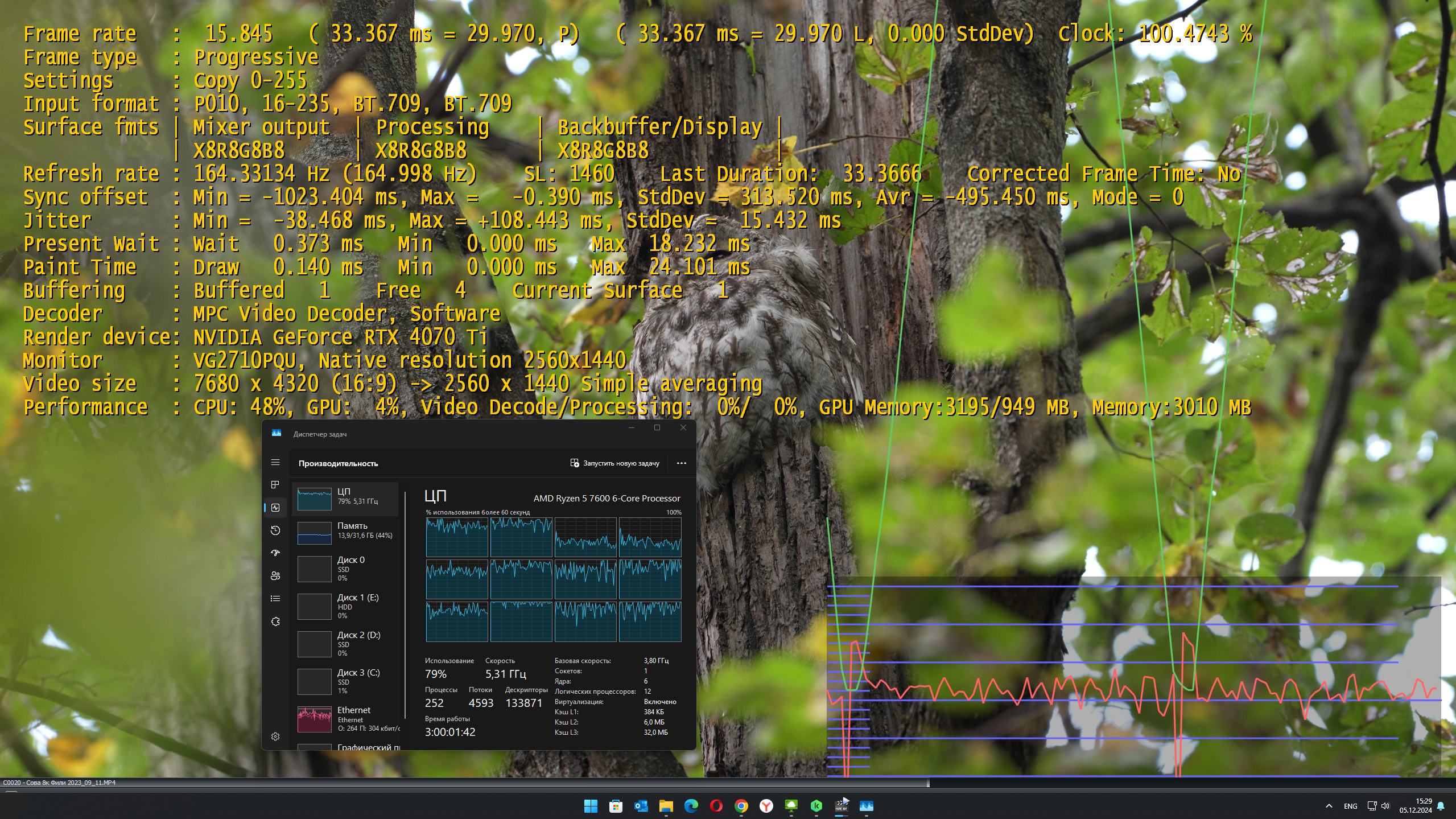1456x819 pixels.
Task: Open App history page icon
Action: 275,530
